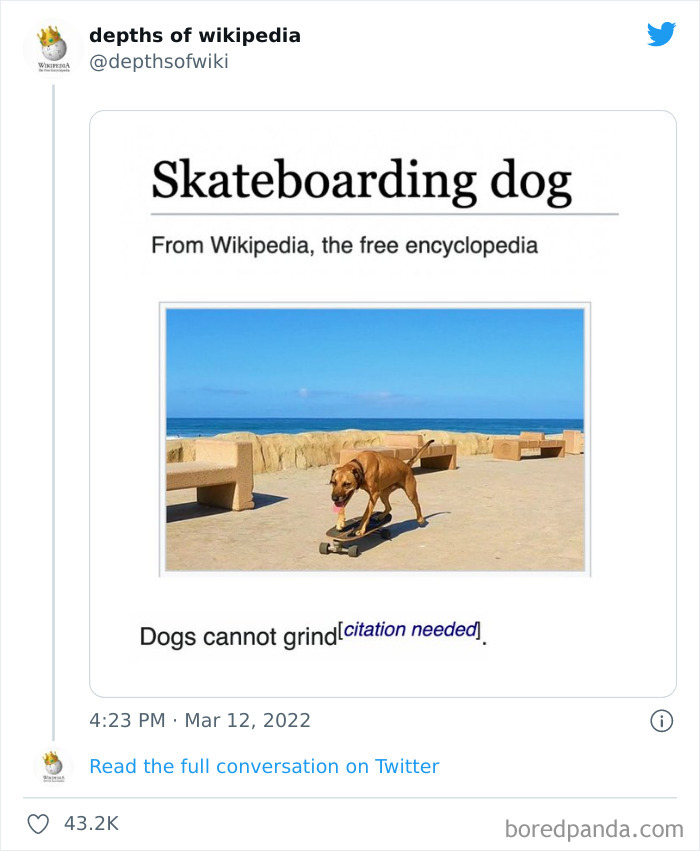Click the Skateboarding dog article title
Viewport: 700px width, 851px height.
[361, 181]
